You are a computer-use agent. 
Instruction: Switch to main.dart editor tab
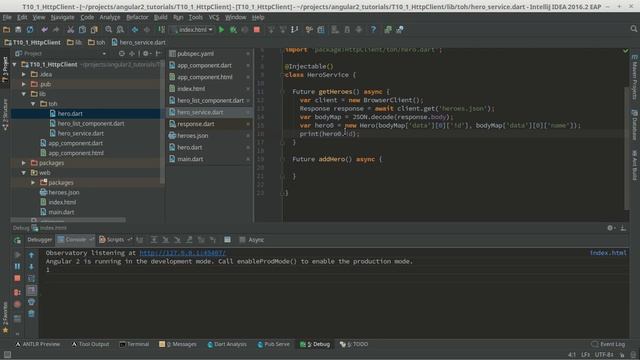tap(210, 159)
